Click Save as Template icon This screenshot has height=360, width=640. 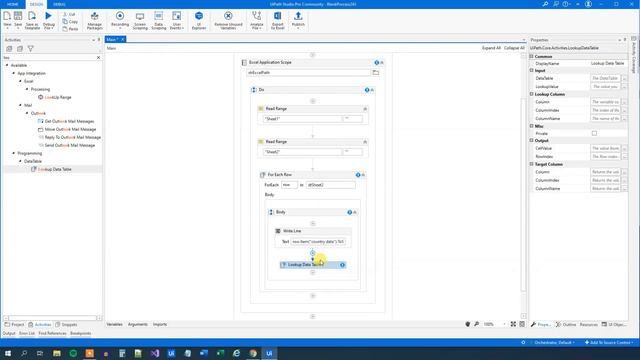(32, 16)
